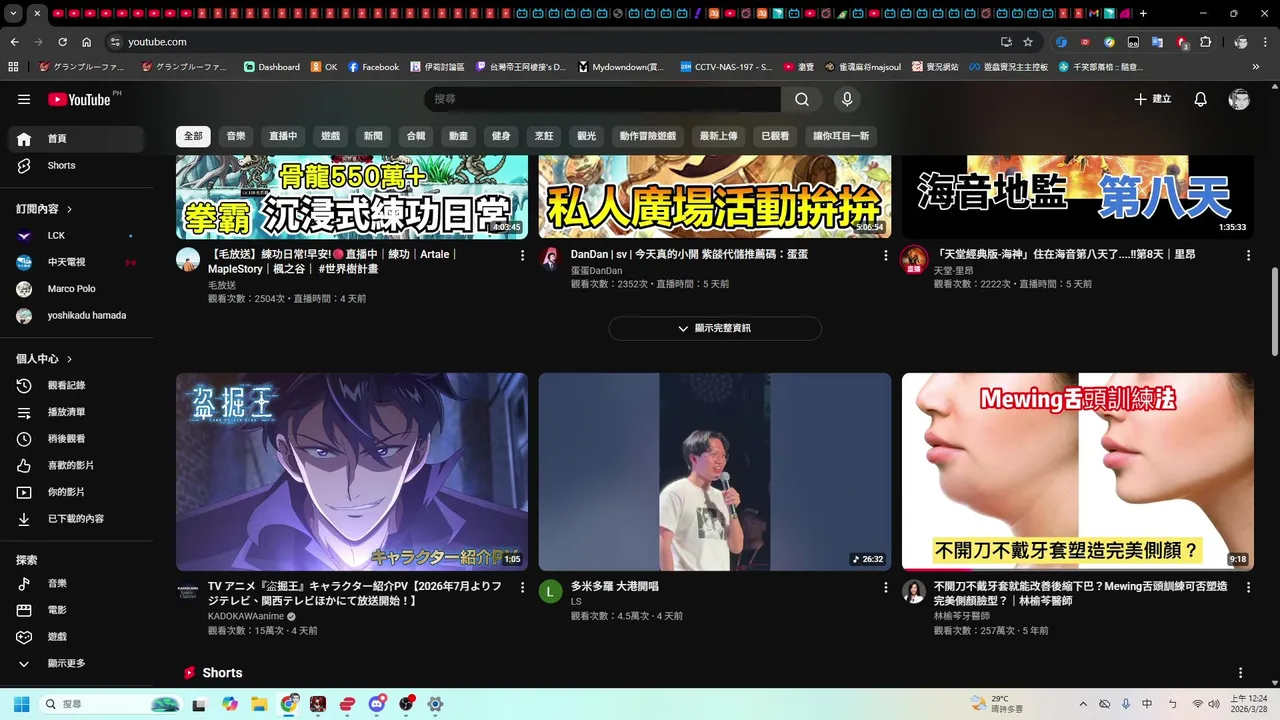This screenshot has height=720, width=1280.
Task: Play the 盗掘王 thumbnail video
Action: (x=352, y=472)
